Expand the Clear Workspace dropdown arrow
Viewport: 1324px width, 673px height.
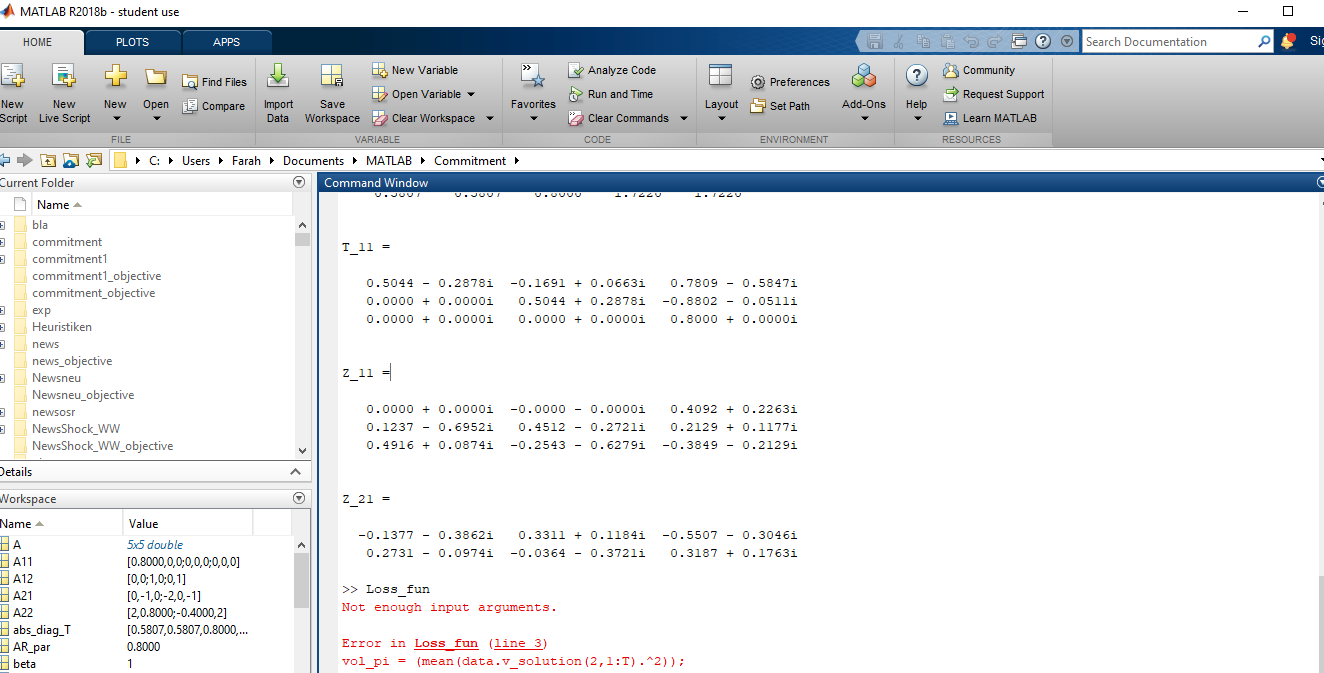[490, 119]
